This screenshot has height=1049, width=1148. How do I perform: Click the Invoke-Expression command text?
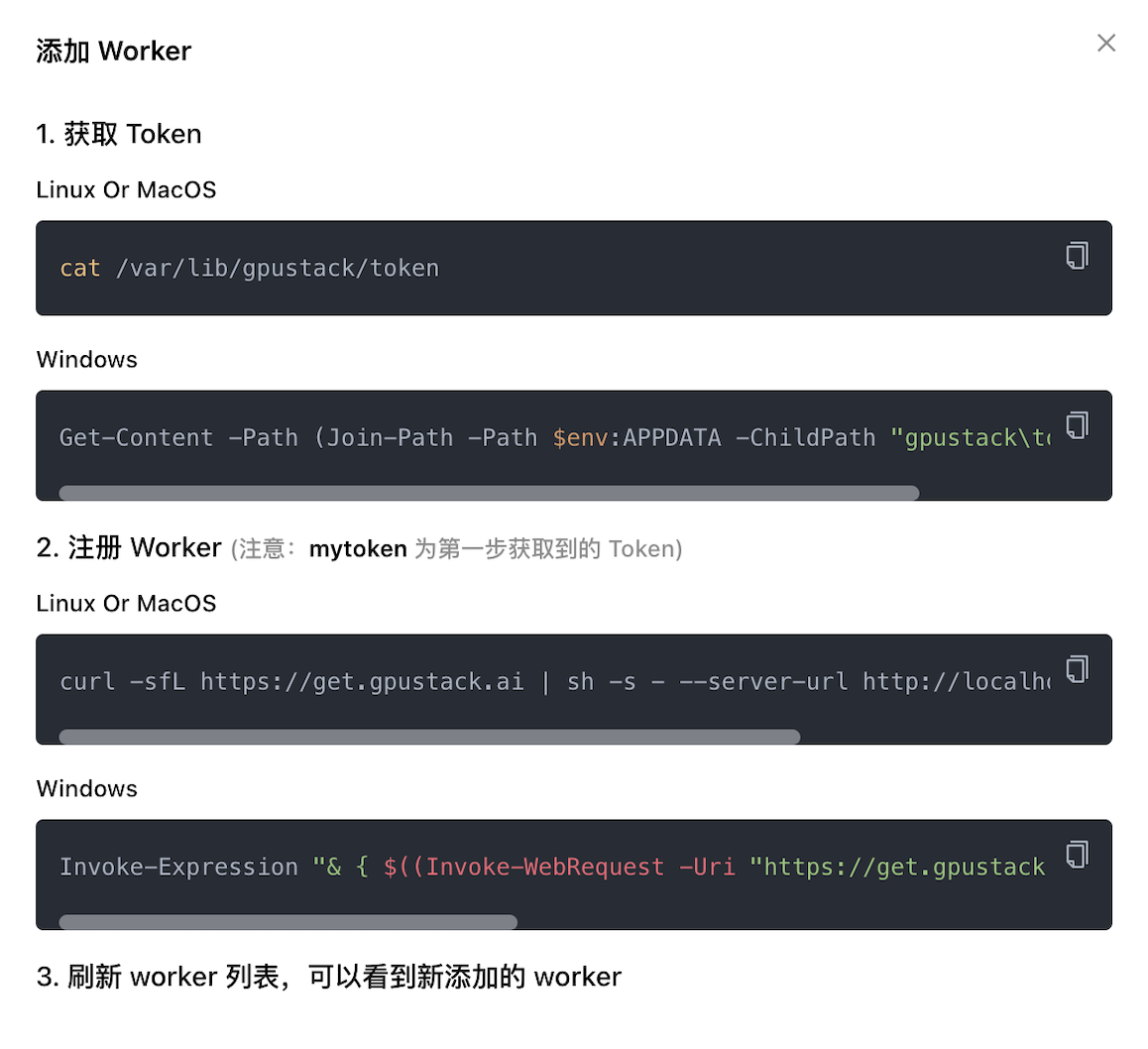[552, 867]
